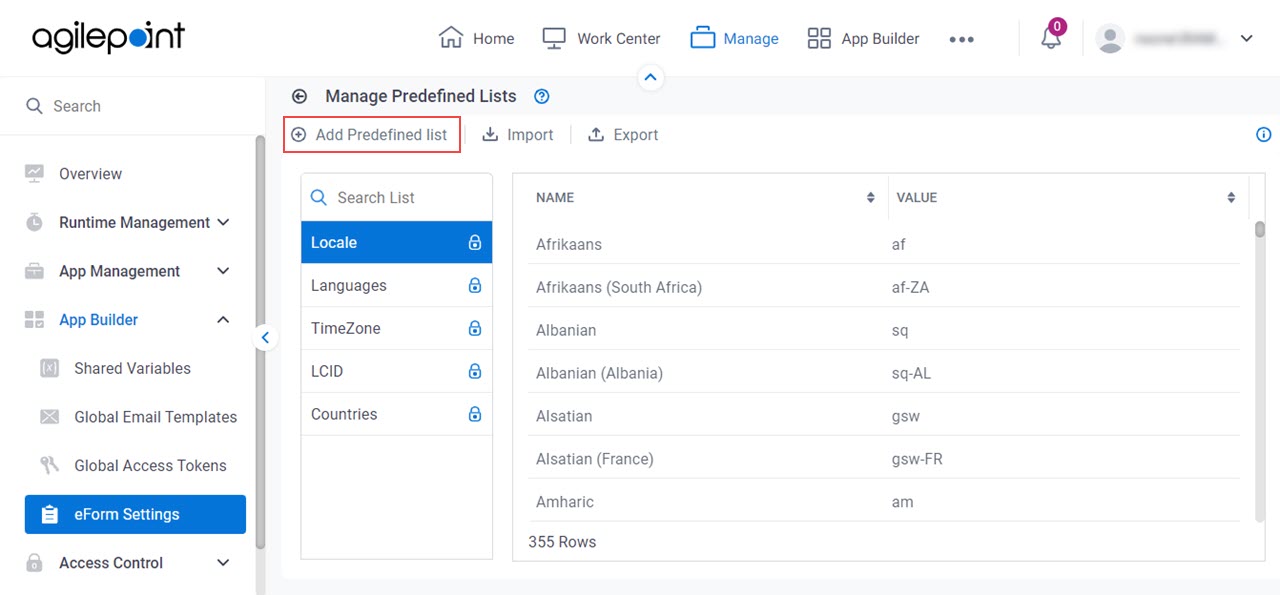Screen dimensions: 1280x595
Task: Select the Countries list
Action: [397, 414]
